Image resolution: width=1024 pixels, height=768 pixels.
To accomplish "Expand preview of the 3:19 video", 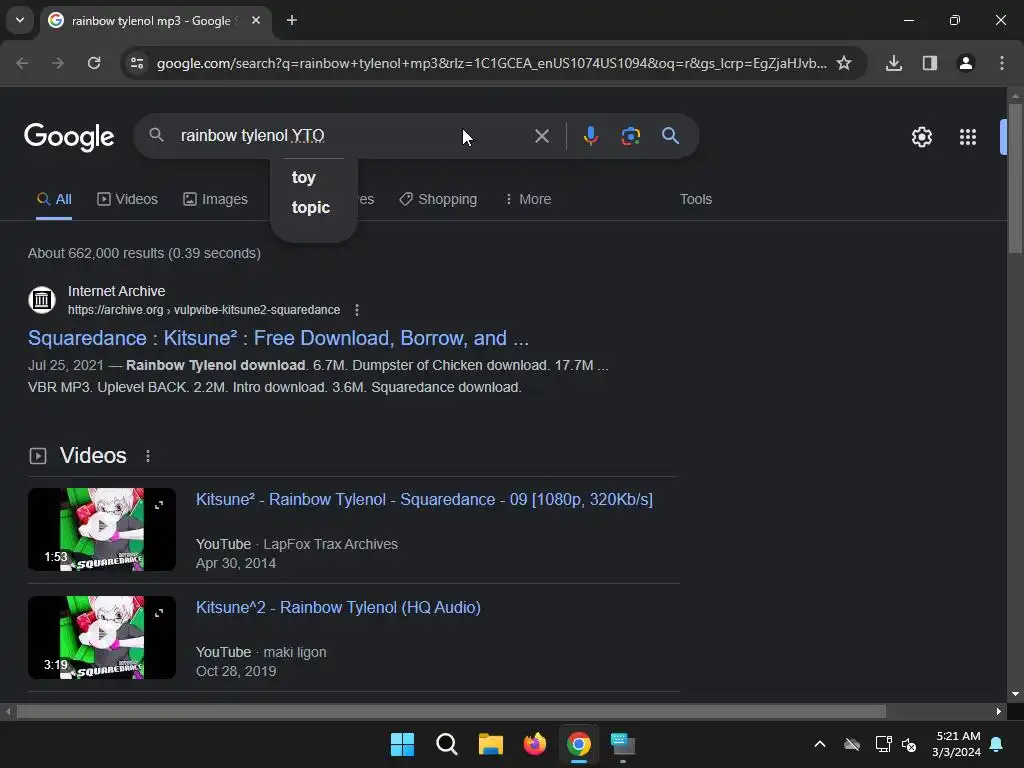I will coord(159,613).
